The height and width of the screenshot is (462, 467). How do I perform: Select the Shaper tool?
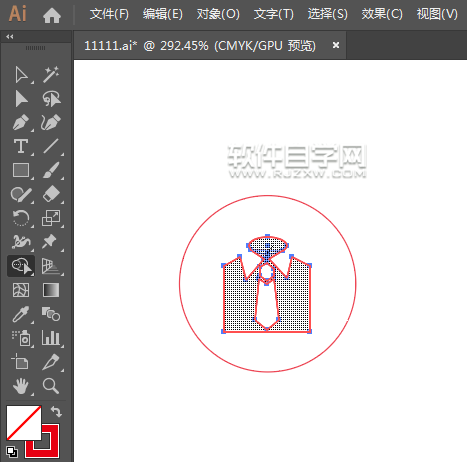(x=21, y=194)
